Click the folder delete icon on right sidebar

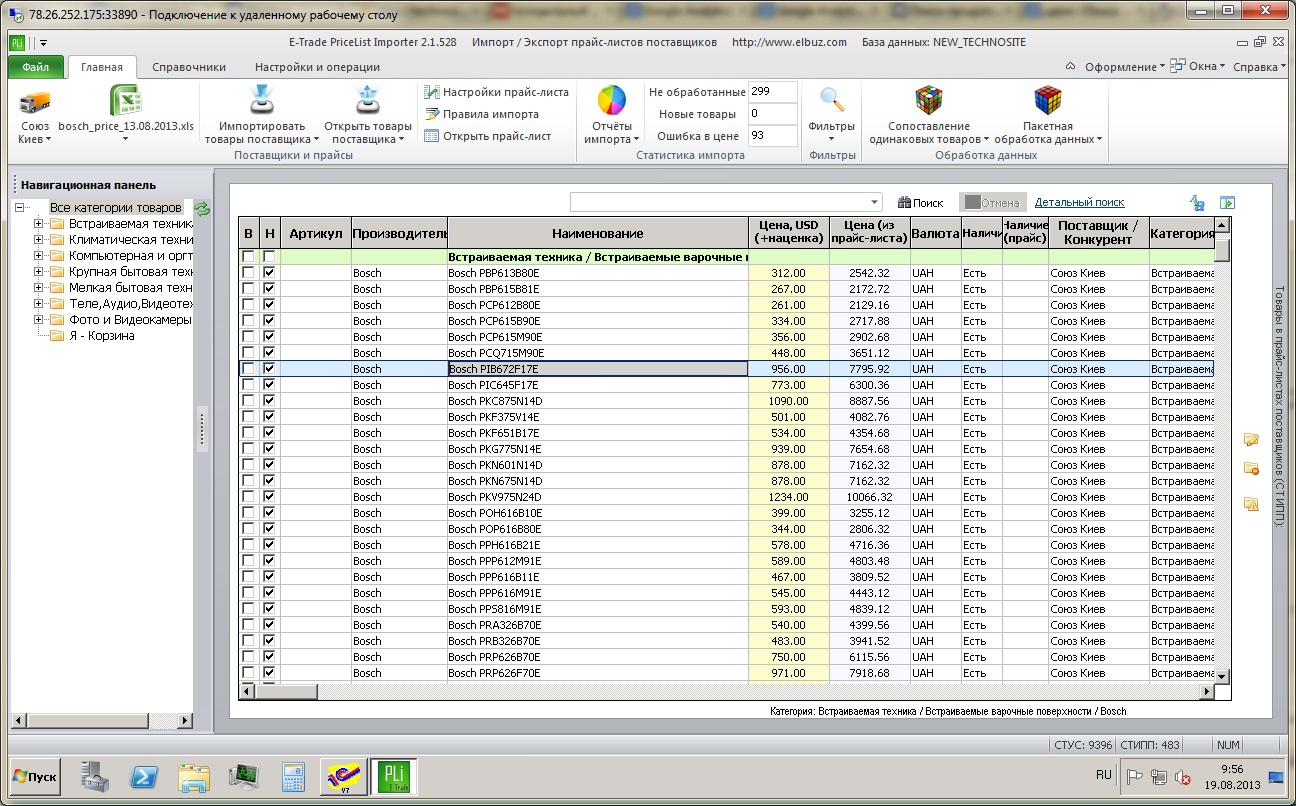(1250, 468)
